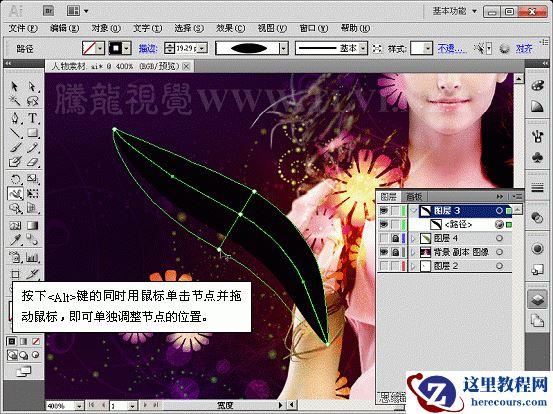Viewport: 553px width, 414px height.
Task: Select the Pencil tool
Action: pyautogui.click(x=32, y=147)
